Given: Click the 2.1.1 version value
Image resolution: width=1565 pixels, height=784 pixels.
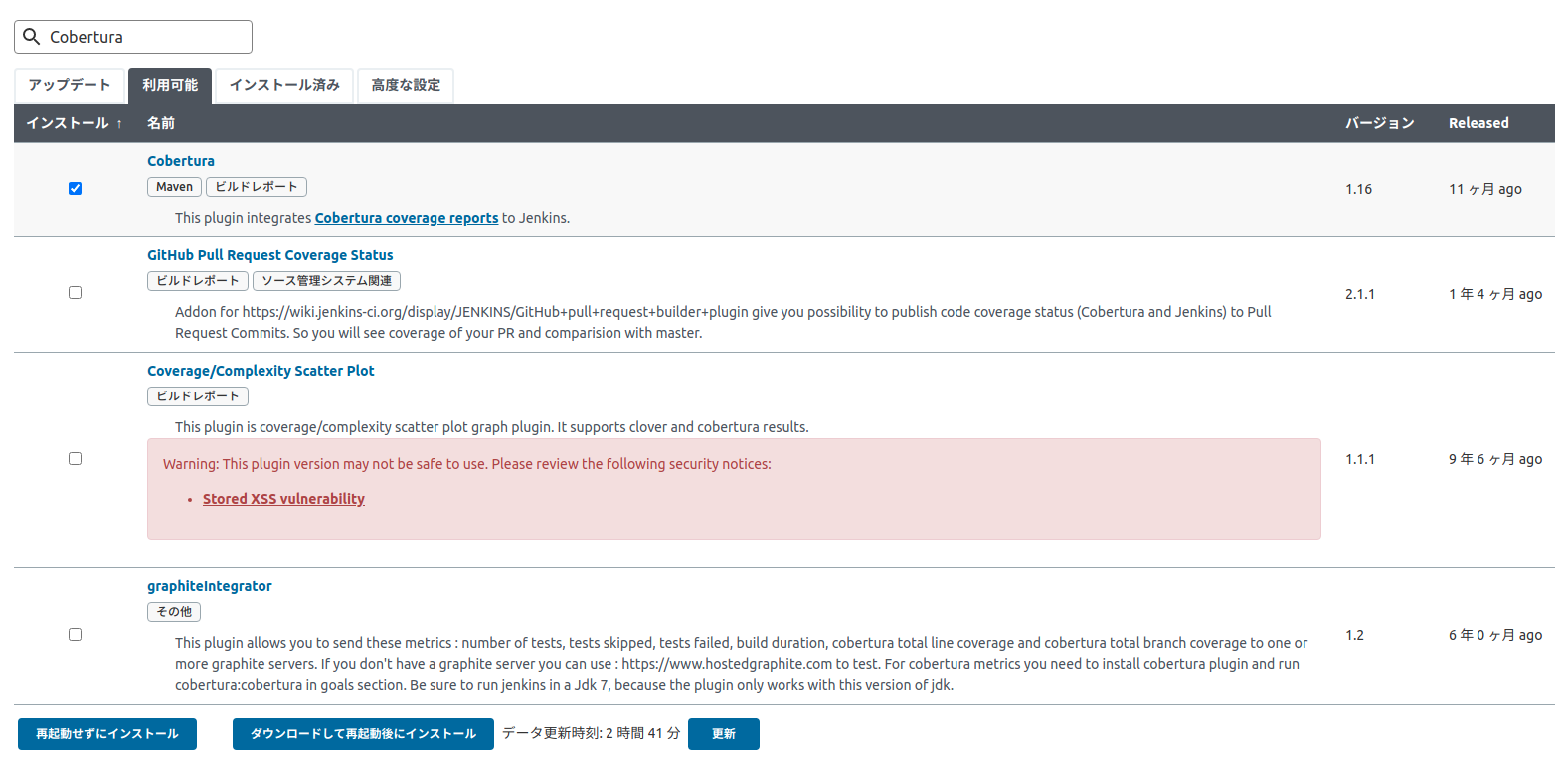Looking at the screenshot, I should 1360,294.
